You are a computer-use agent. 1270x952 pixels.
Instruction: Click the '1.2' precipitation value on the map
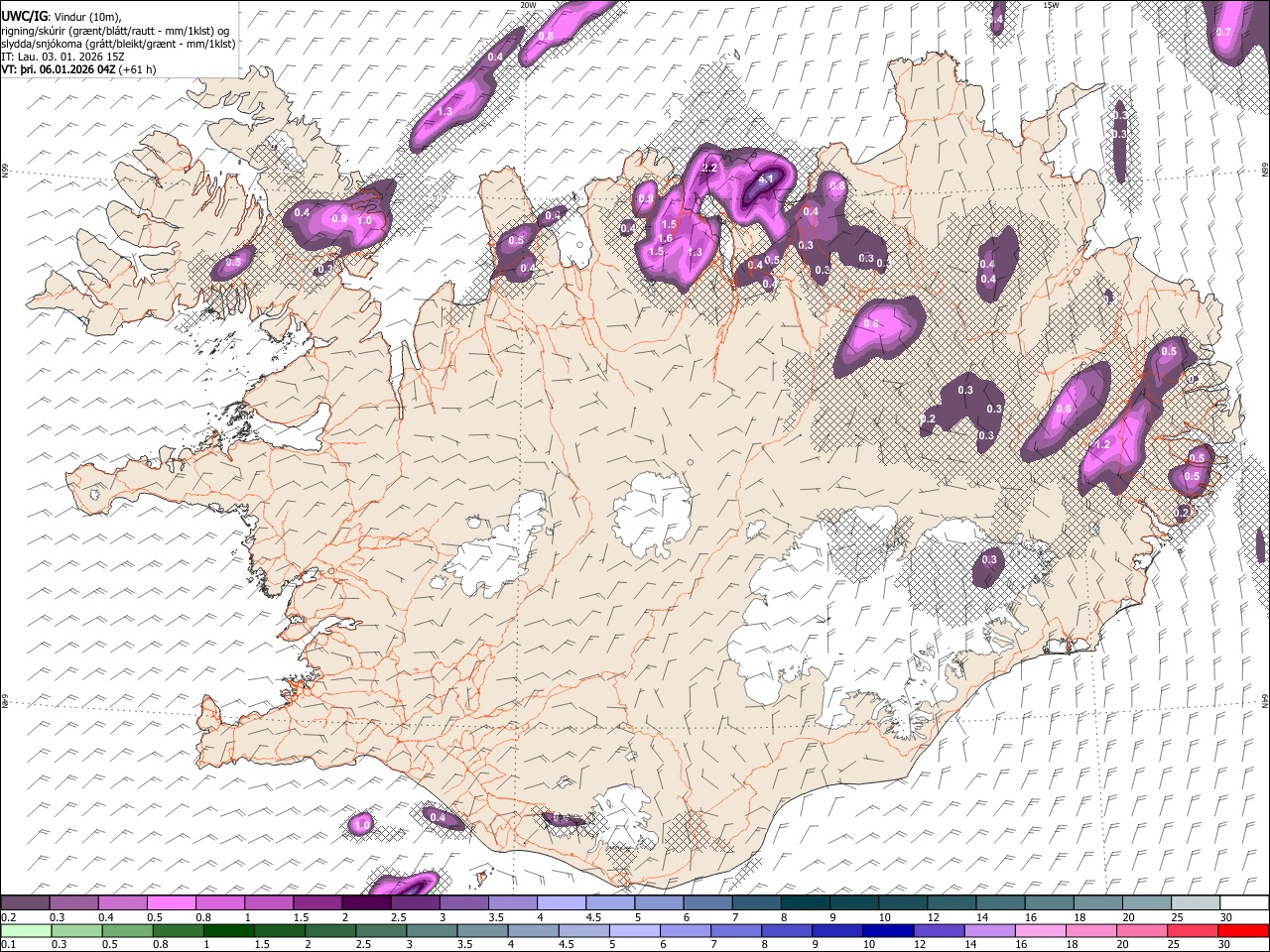[1100, 445]
